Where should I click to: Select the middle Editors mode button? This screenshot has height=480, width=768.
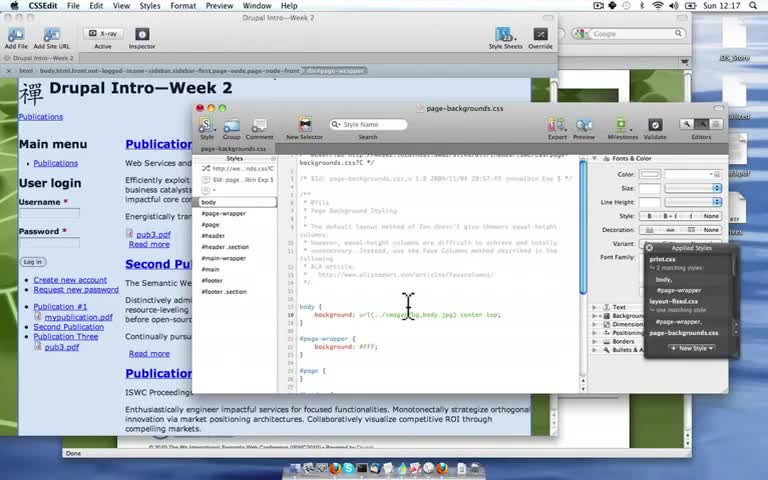701,124
